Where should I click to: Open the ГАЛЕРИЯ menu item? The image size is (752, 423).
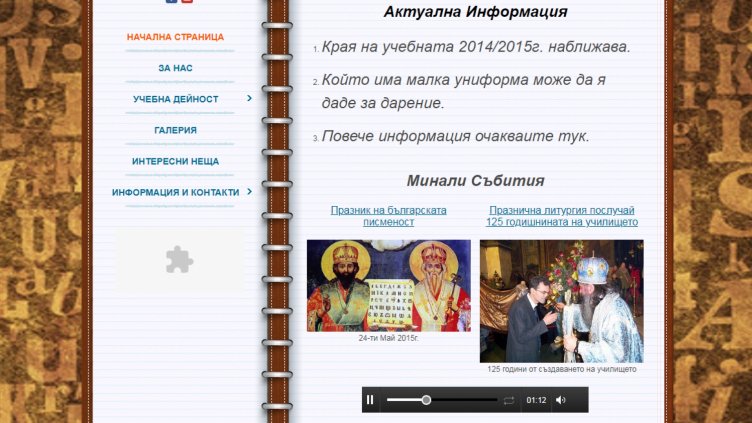tap(175, 130)
